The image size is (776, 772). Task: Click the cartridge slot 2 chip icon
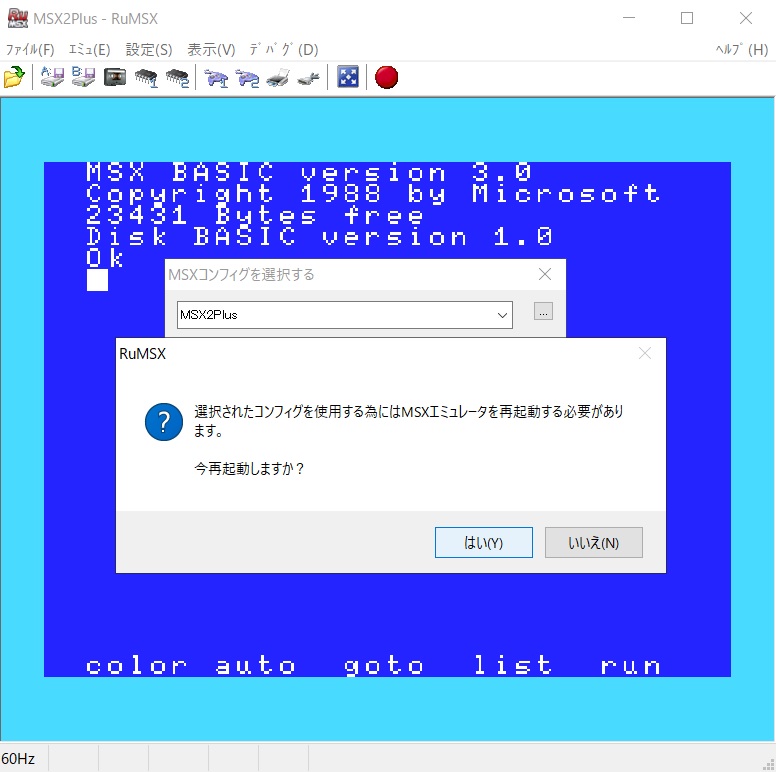177,78
